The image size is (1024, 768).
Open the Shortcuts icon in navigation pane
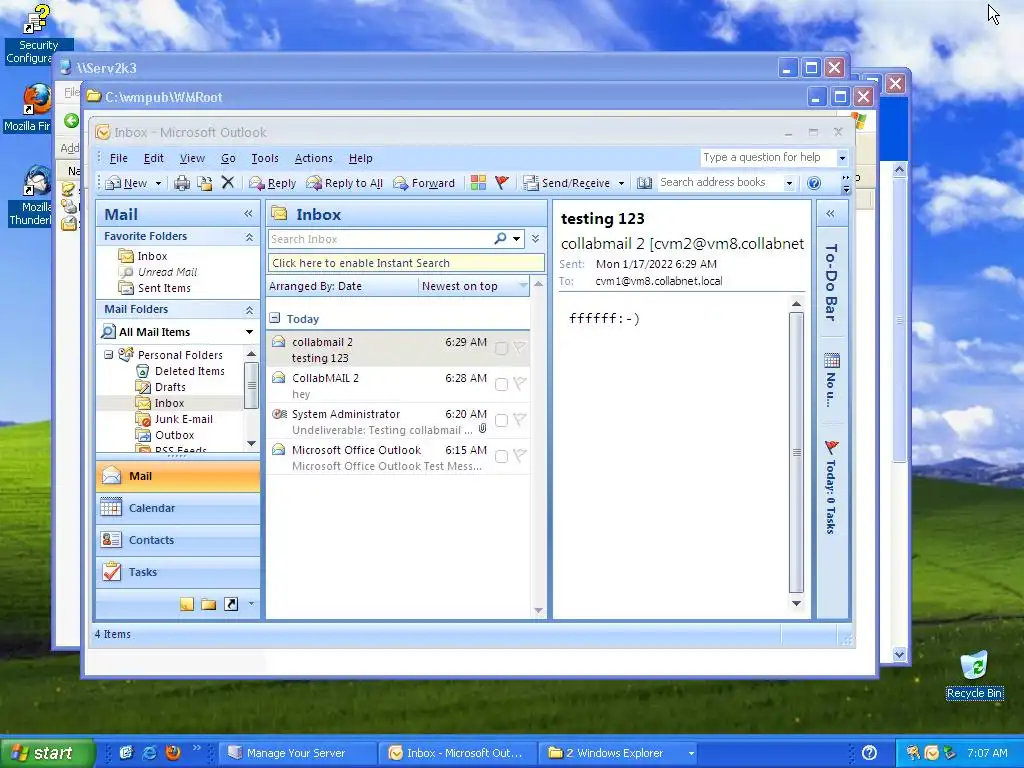pyautogui.click(x=231, y=604)
